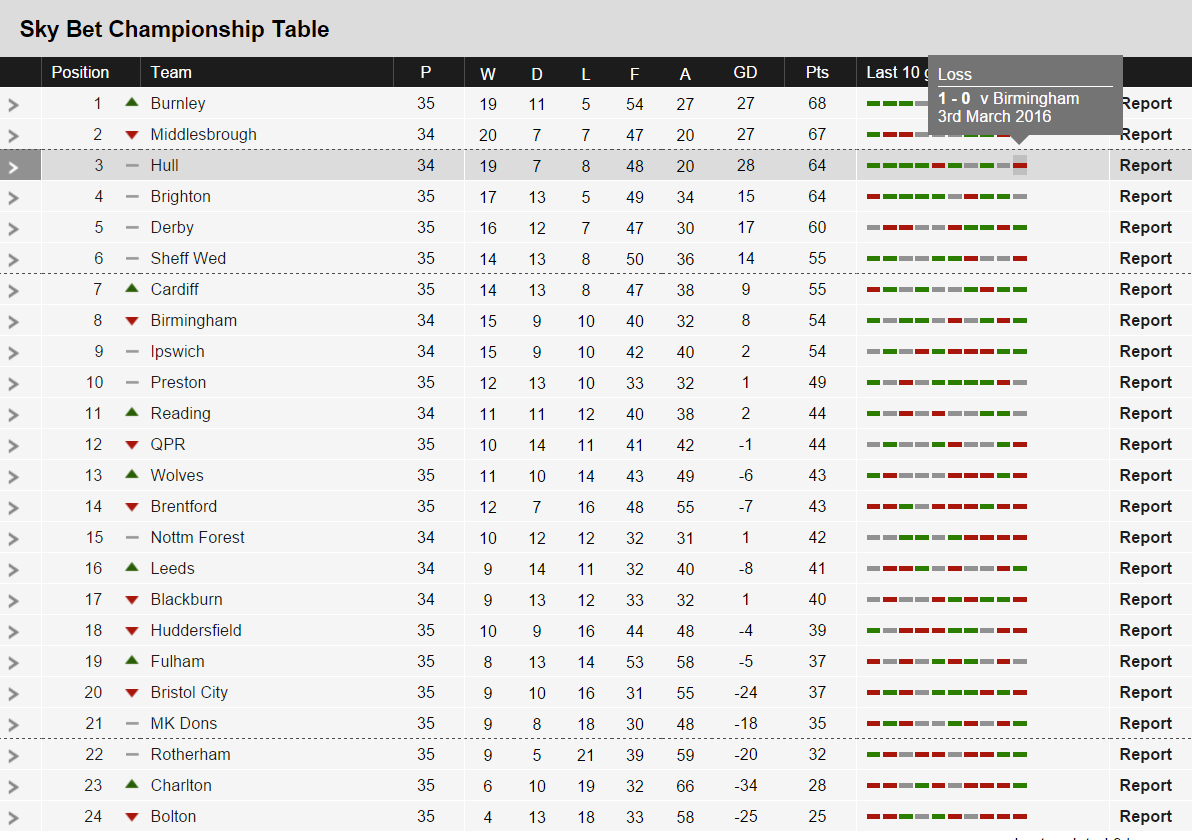This screenshot has width=1192, height=840.
Task: Sort table by GD column header
Action: [745, 72]
